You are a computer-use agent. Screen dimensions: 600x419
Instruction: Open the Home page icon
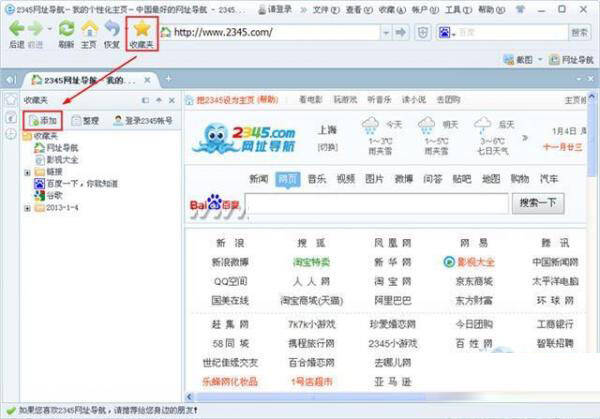[x=89, y=29]
